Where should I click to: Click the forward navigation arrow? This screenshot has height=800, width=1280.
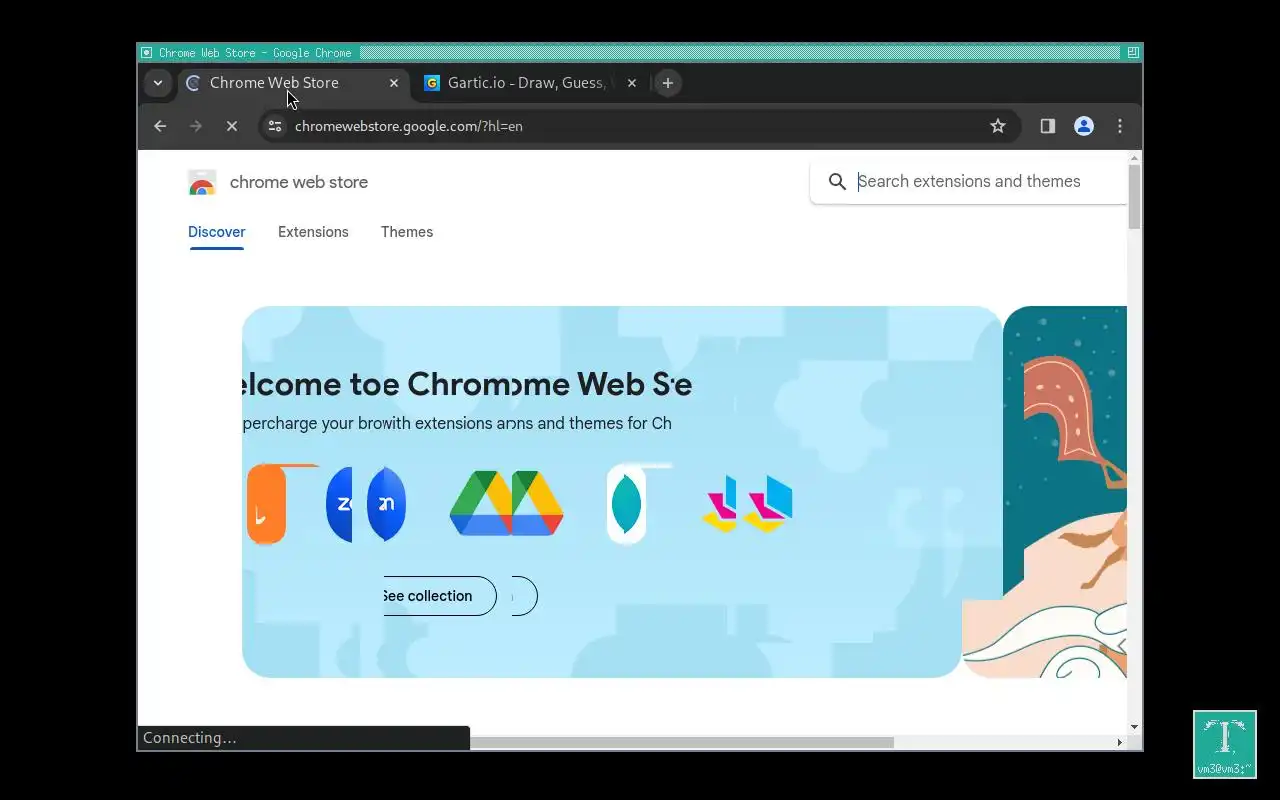click(x=196, y=126)
